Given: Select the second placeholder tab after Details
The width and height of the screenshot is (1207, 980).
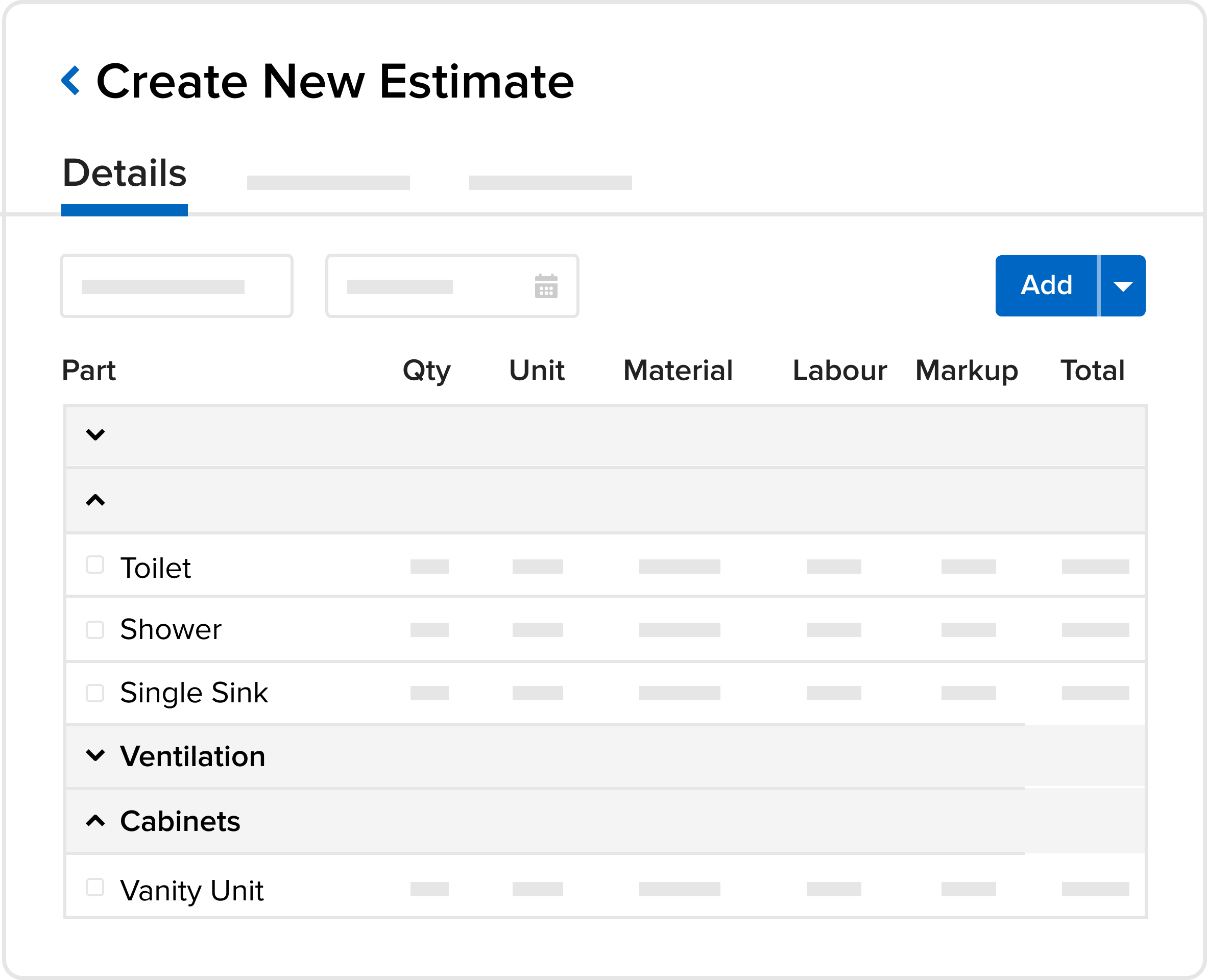Looking at the screenshot, I should [328, 182].
